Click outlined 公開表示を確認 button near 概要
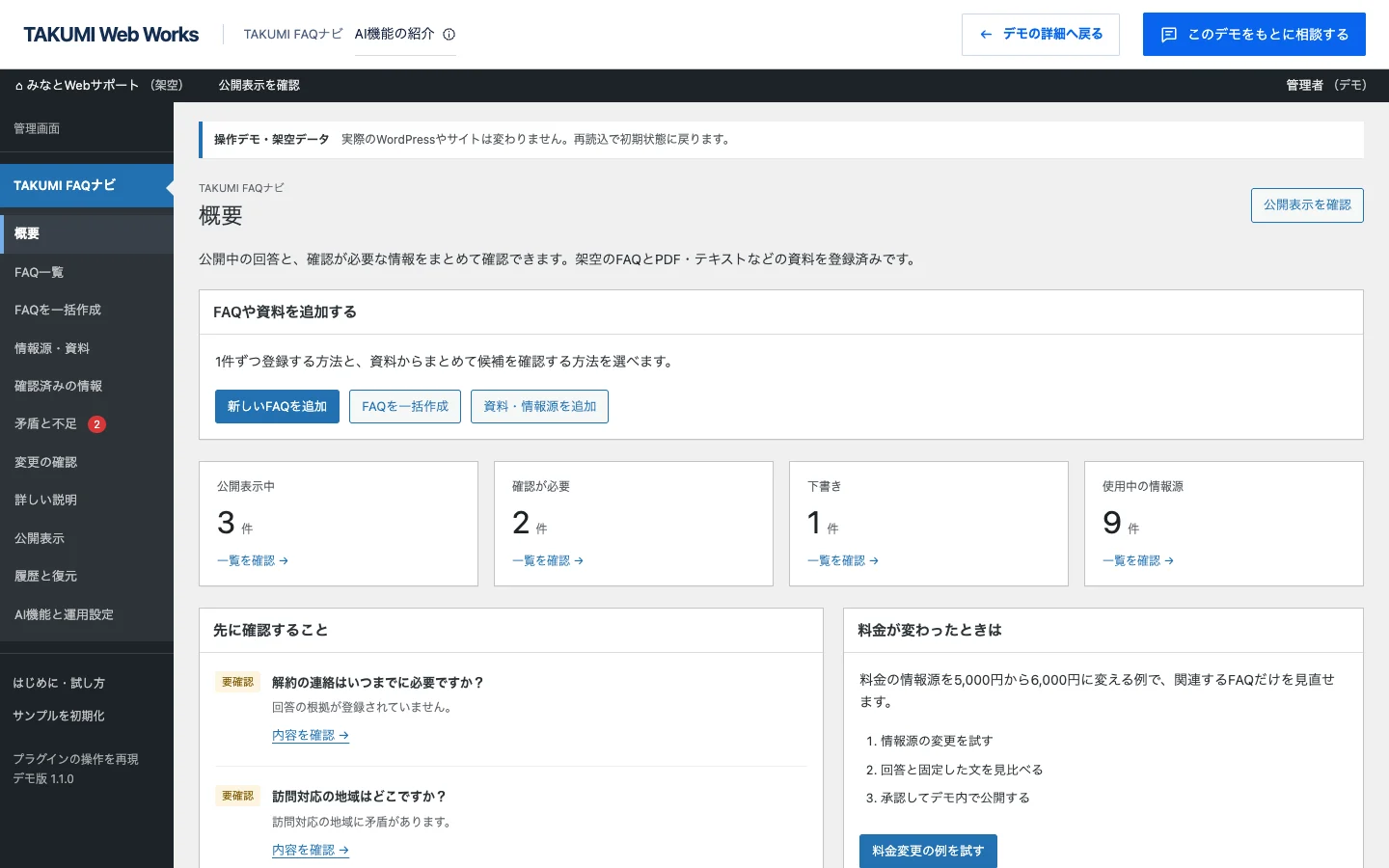Image resolution: width=1389 pixels, height=868 pixels. pyautogui.click(x=1307, y=205)
